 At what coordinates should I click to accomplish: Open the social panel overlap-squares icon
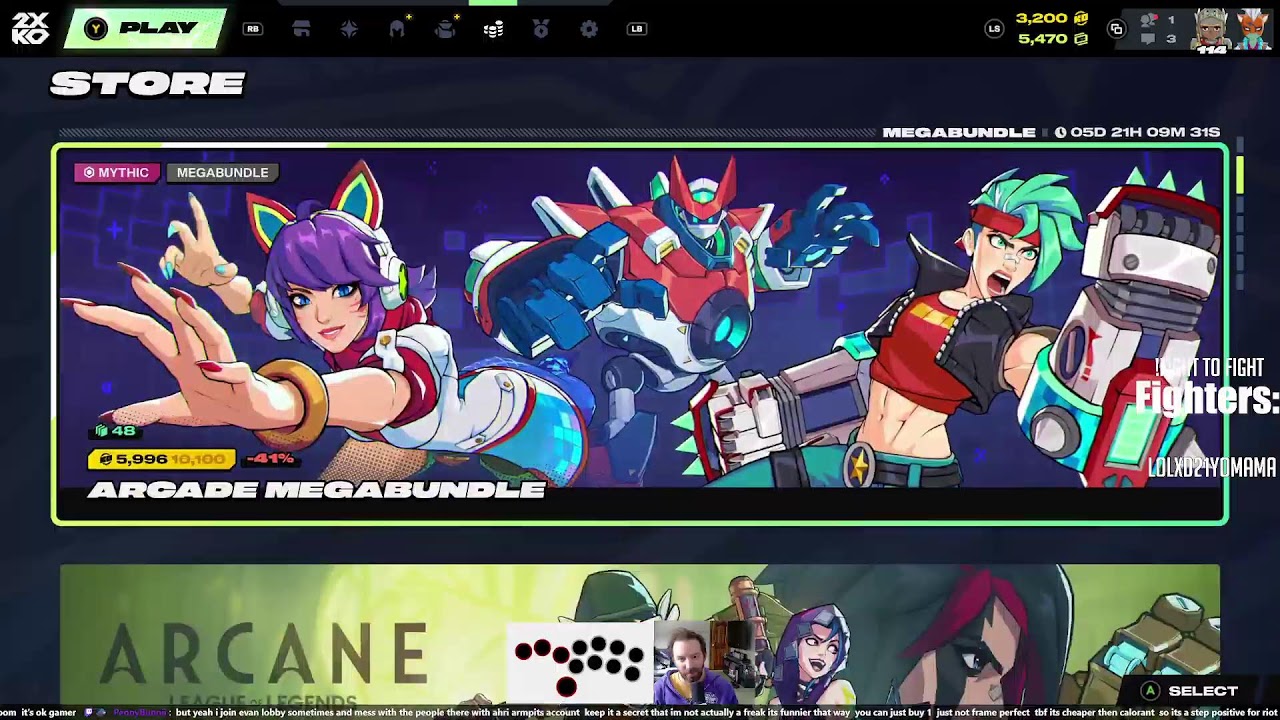(1116, 29)
